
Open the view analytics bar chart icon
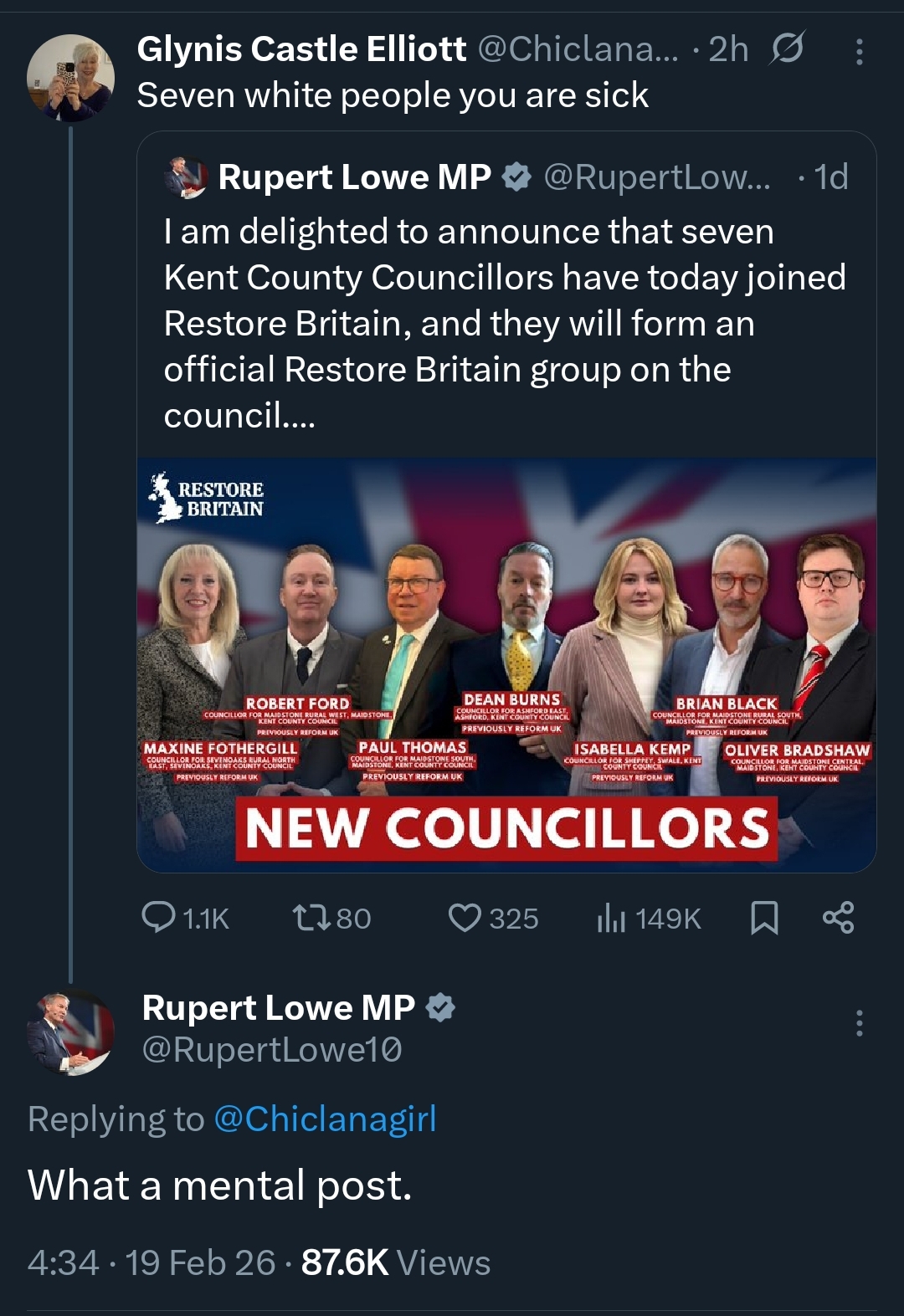(x=611, y=918)
